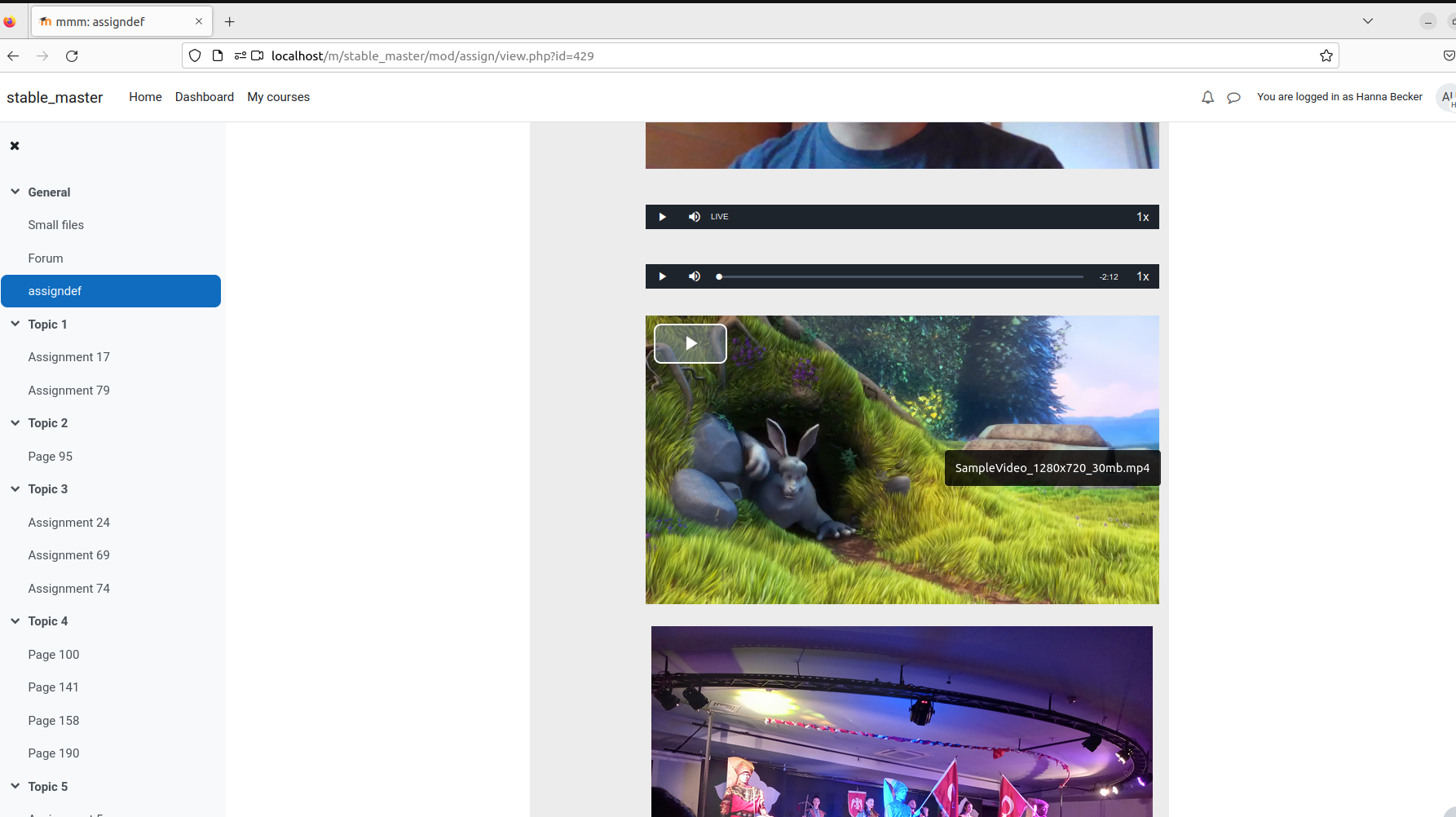The image size is (1456, 817).
Task: Go to Home in navigation
Action: 145,97
